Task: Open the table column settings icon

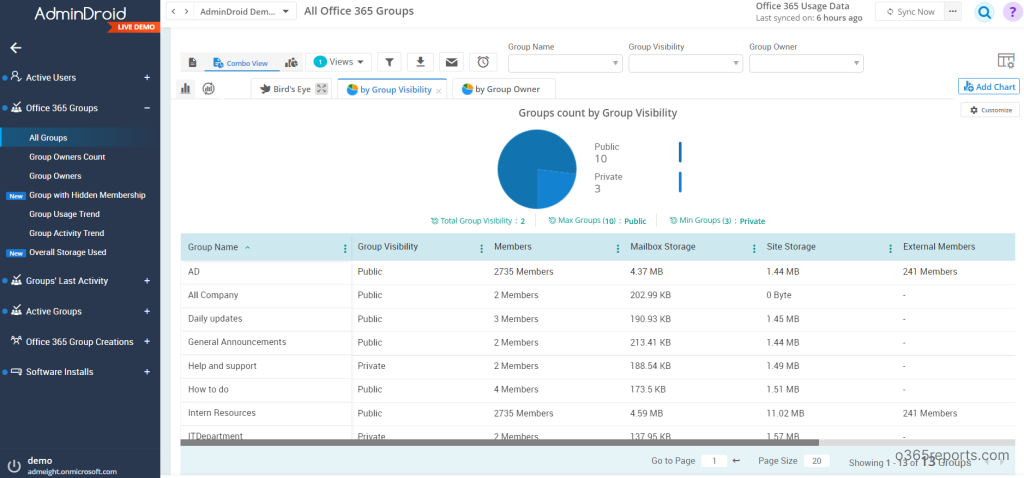Action: coord(1006,61)
